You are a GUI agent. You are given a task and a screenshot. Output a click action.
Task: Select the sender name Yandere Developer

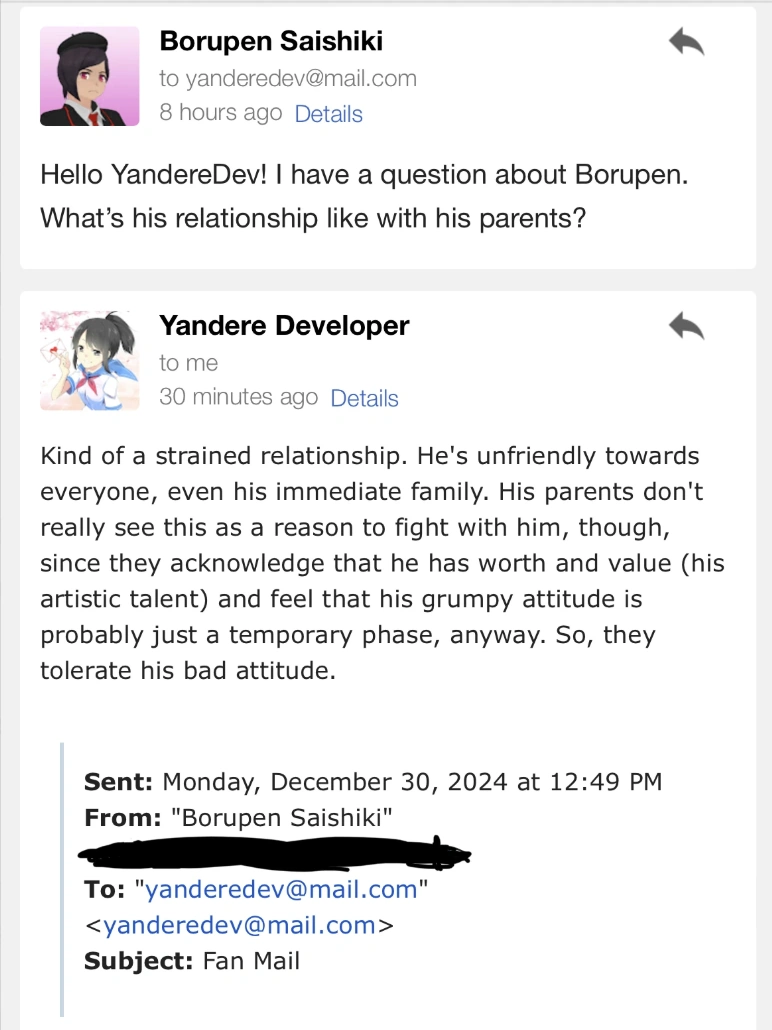(284, 326)
